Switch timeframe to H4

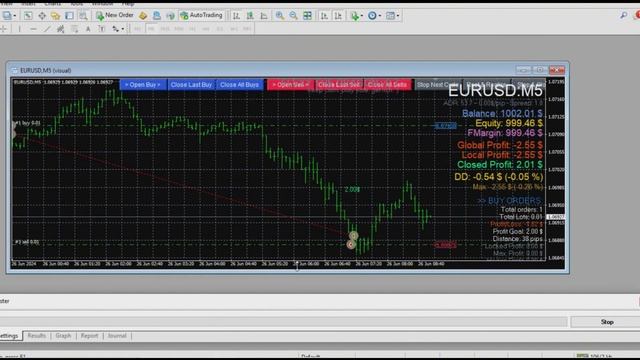coord(206,29)
